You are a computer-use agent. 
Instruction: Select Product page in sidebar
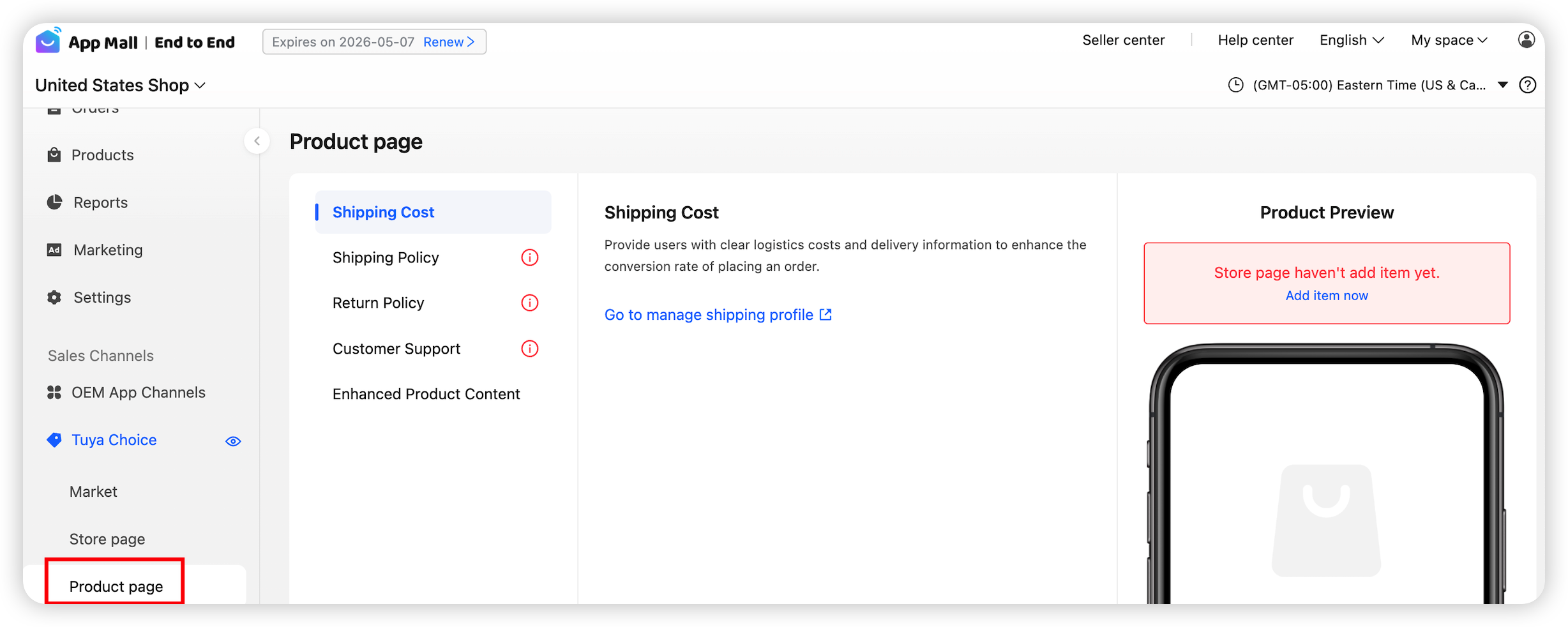click(x=116, y=586)
